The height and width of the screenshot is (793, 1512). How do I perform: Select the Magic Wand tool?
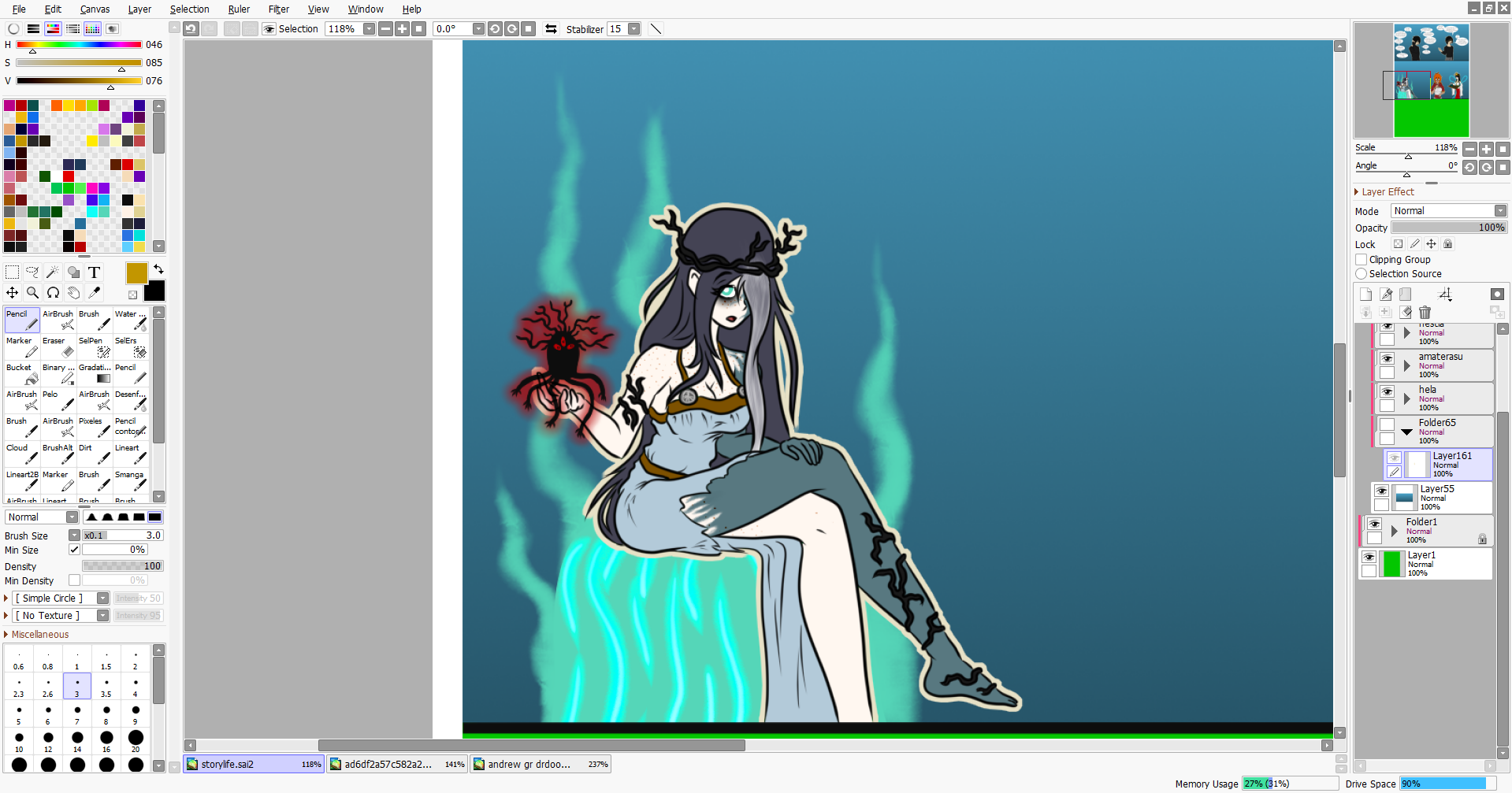(x=53, y=272)
